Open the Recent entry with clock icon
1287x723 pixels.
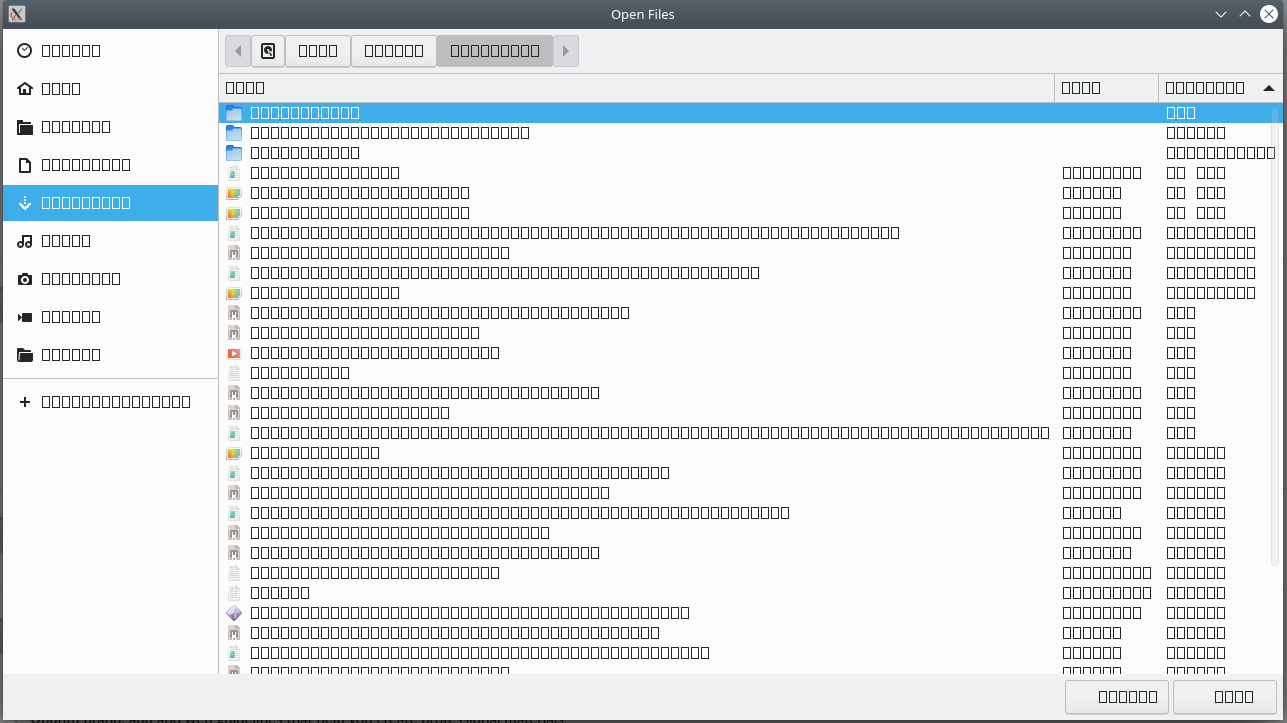click(110, 50)
